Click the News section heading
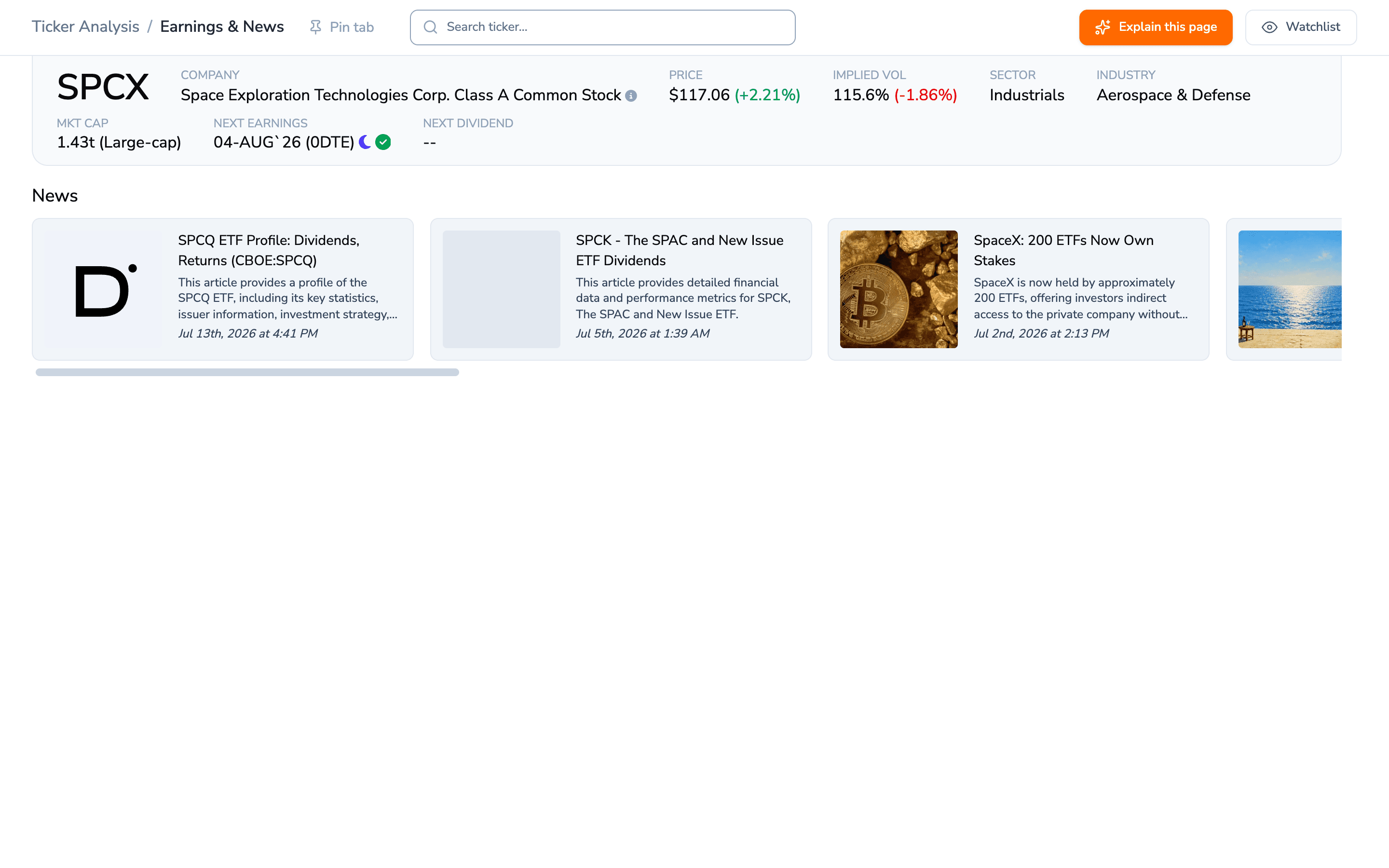The image size is (1389, 868). pos(54,196)
